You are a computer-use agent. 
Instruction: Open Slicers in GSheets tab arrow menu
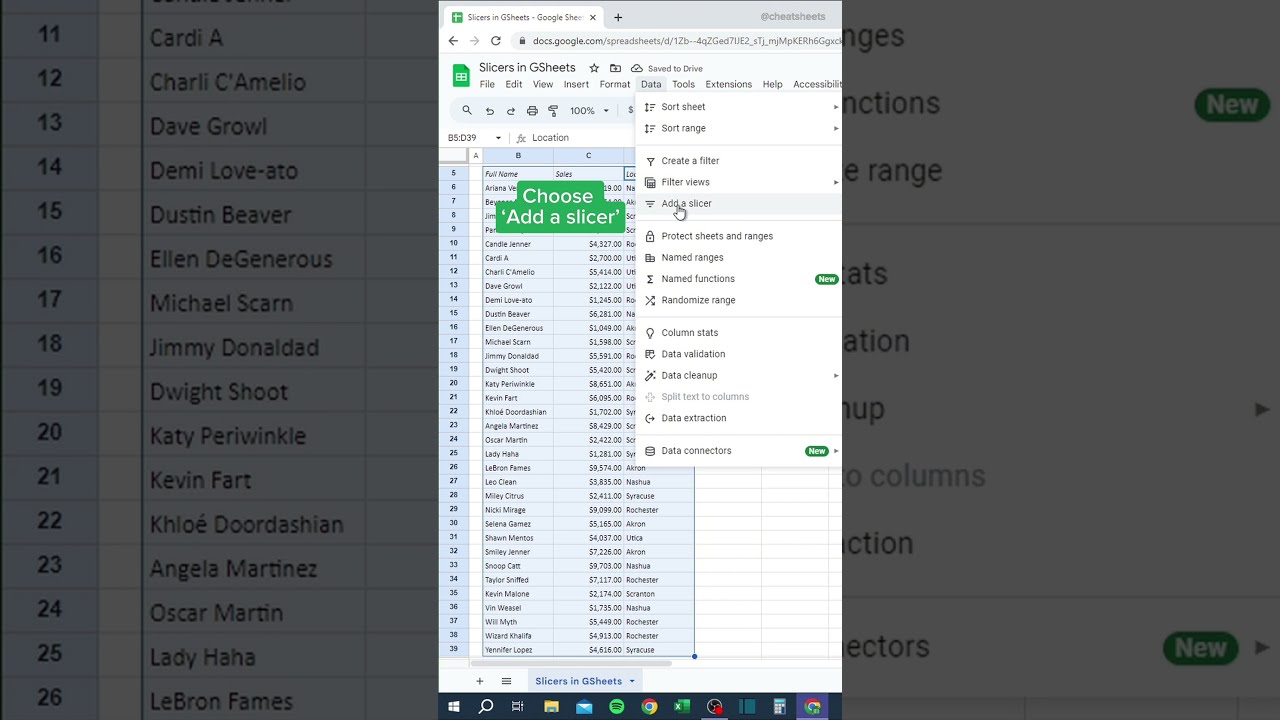click(632, 681)
